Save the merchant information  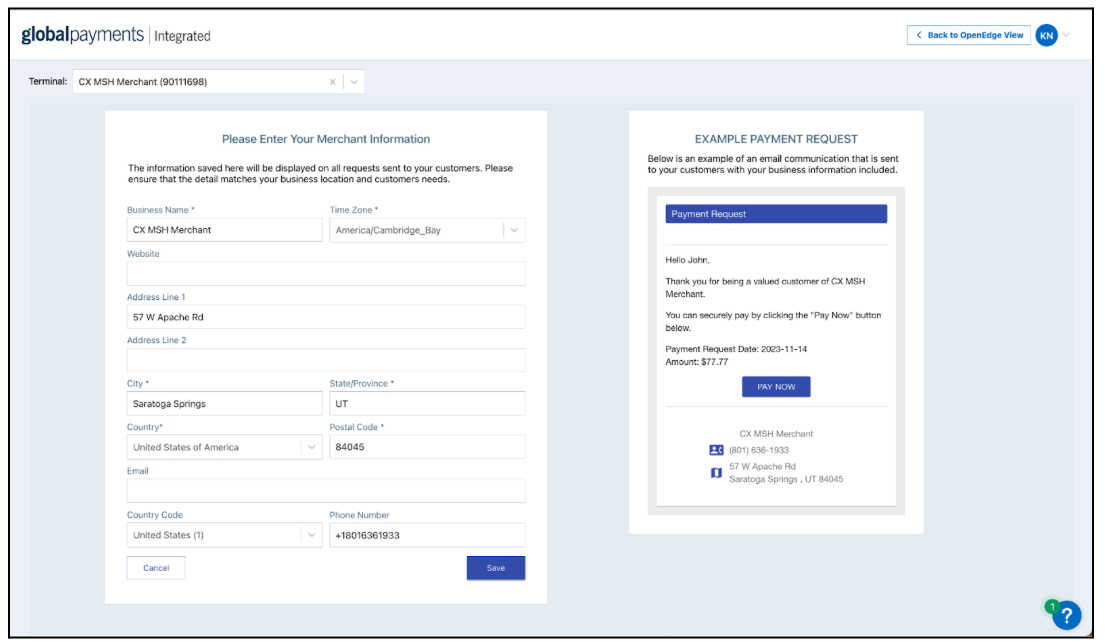(x=495, y=568)
